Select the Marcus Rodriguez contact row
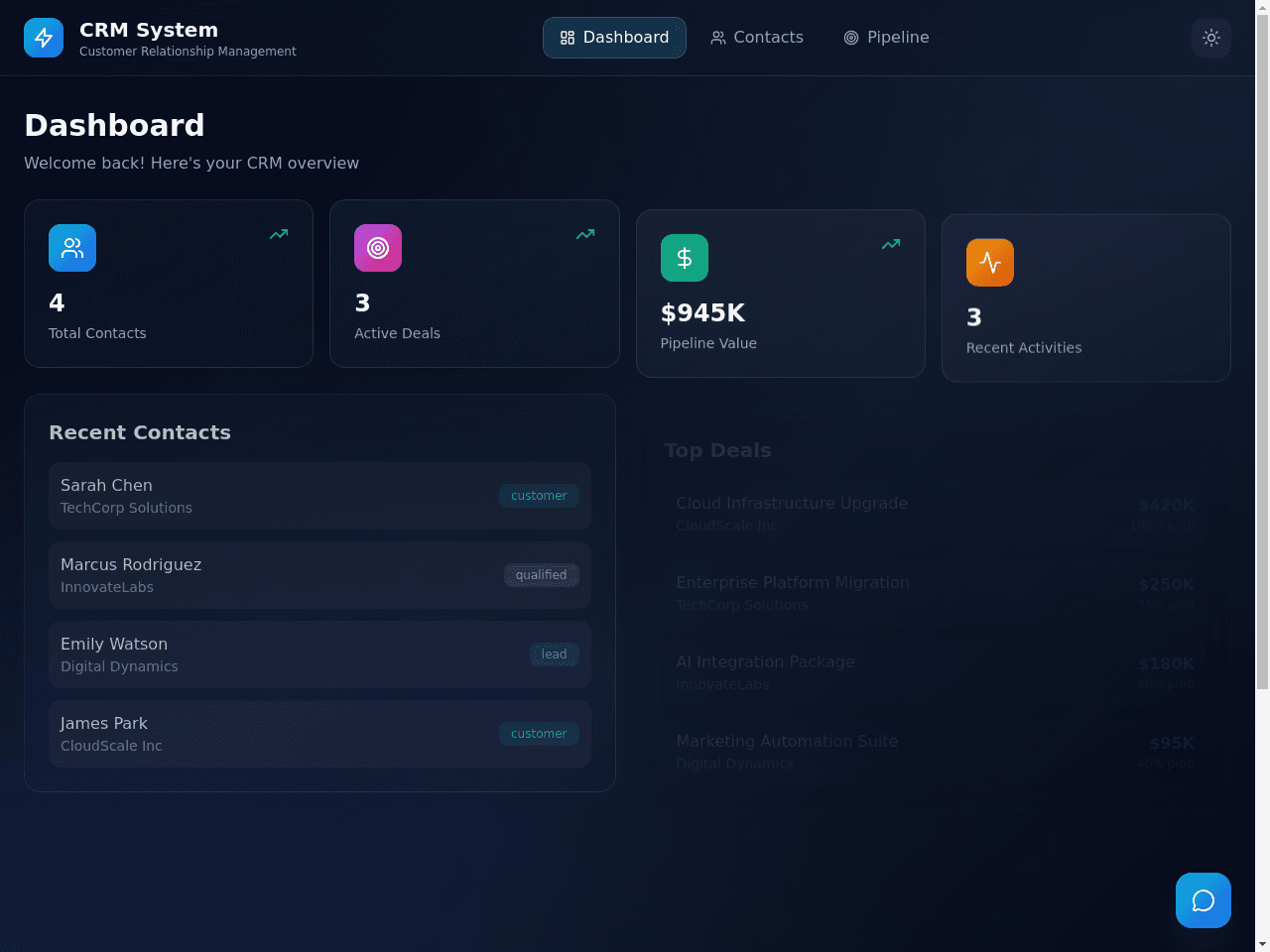The height and width of the screenshot is (952, 1270). pyautogui.click(x=319, y=575)
